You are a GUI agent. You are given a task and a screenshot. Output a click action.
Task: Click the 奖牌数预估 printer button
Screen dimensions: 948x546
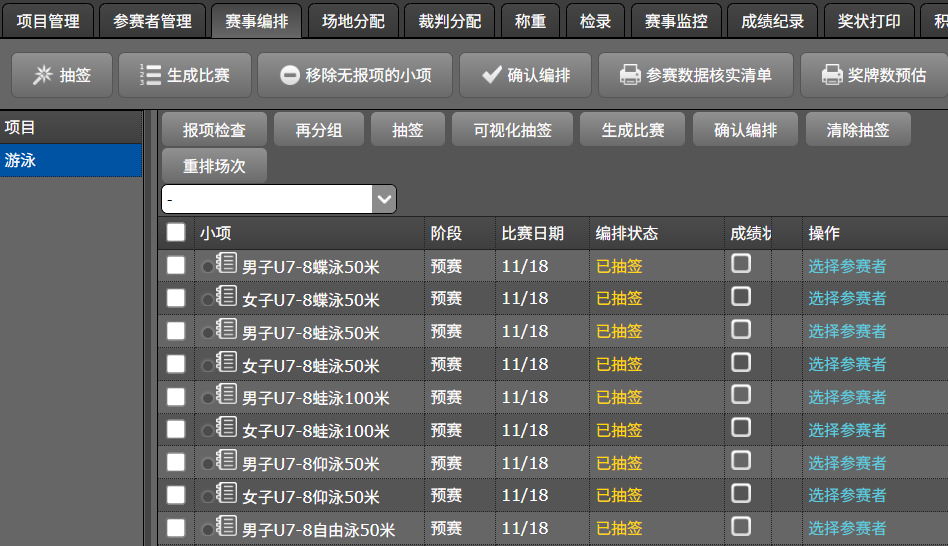pos(873,75)
